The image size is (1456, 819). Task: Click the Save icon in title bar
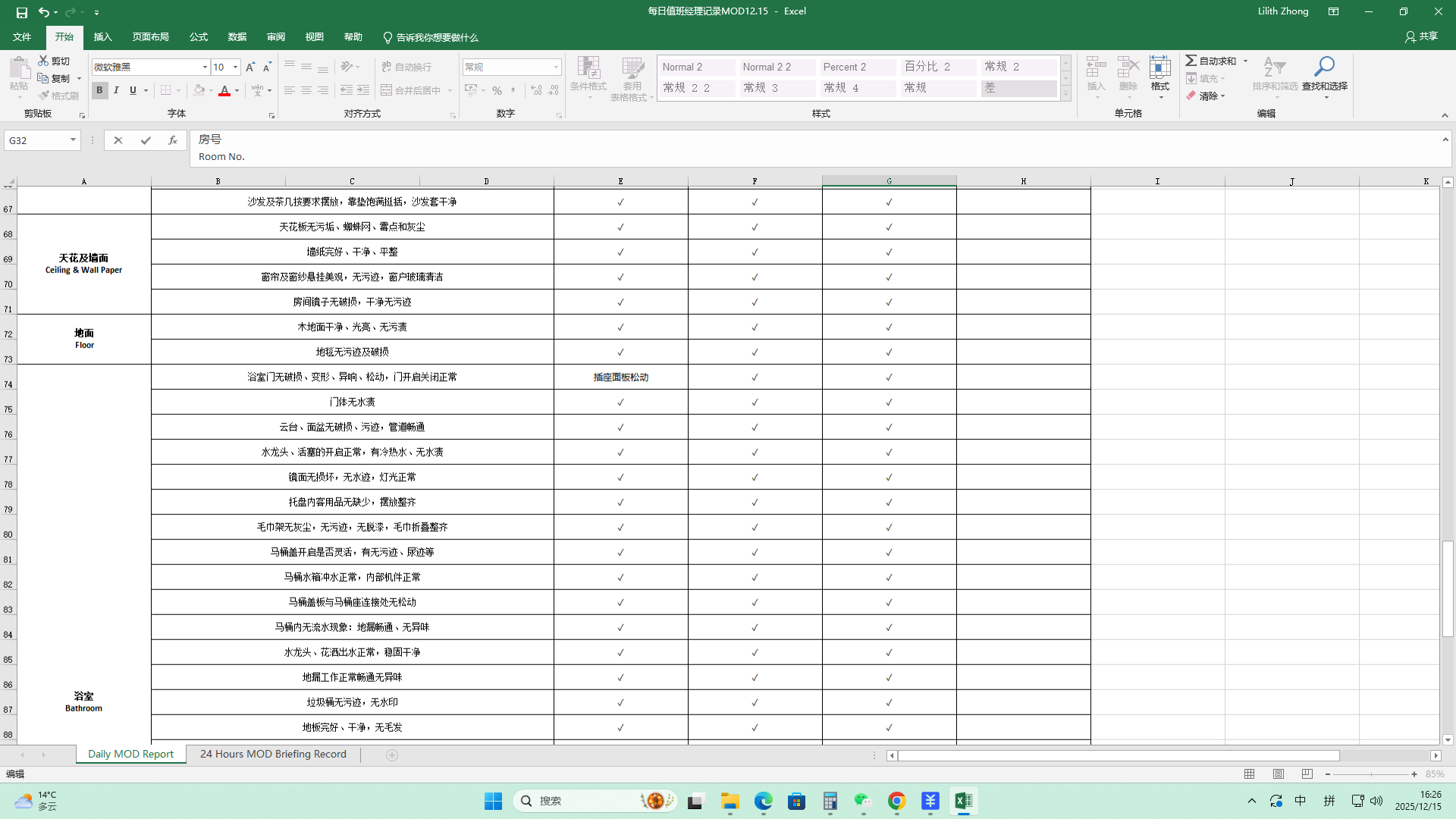pyautogui.click(x=22, y=12)
